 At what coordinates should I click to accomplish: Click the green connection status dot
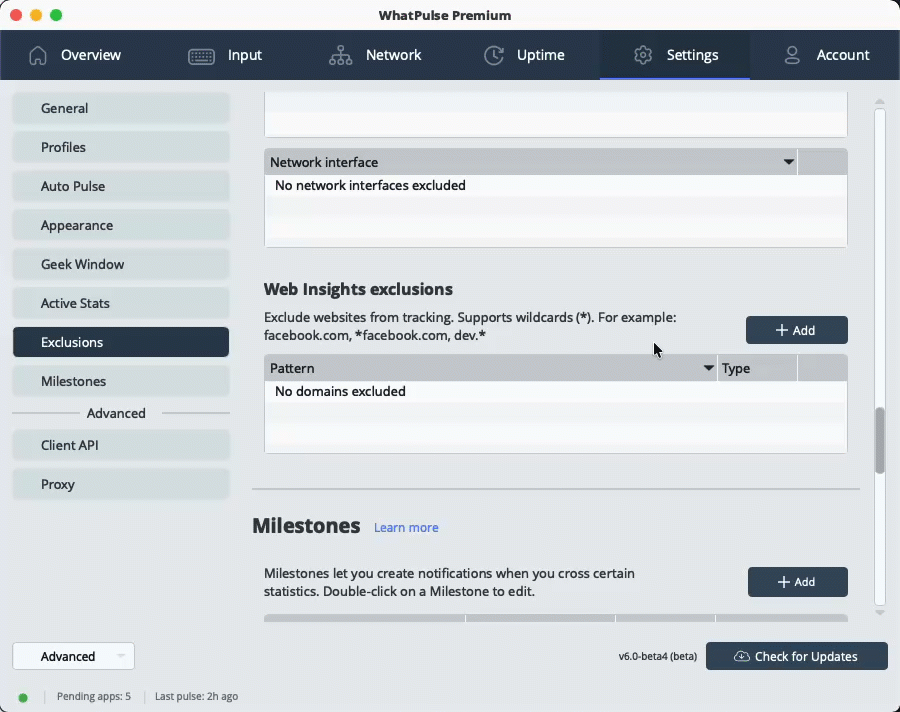pos(22,696)
